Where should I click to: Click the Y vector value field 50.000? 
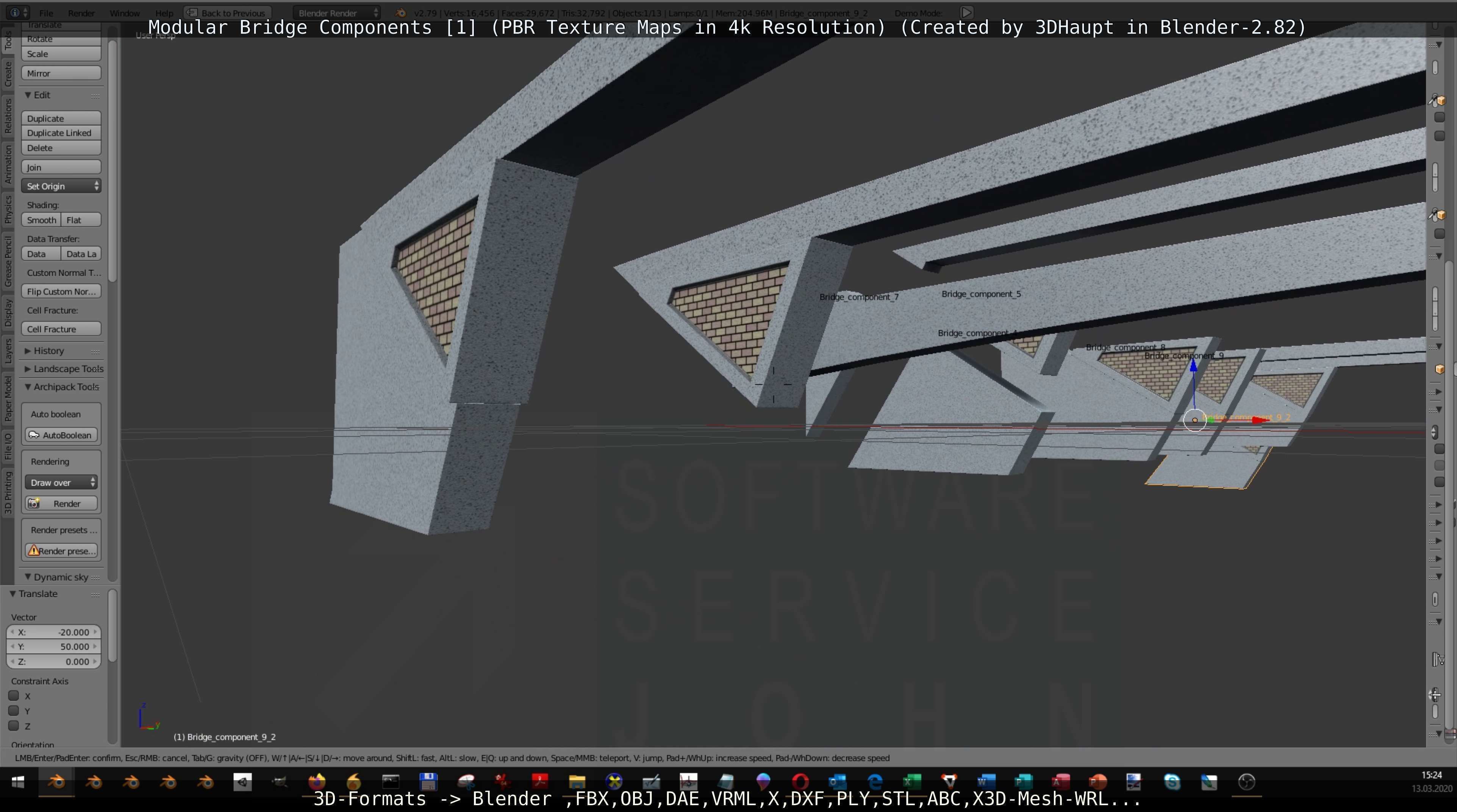[x=54, y=646]
